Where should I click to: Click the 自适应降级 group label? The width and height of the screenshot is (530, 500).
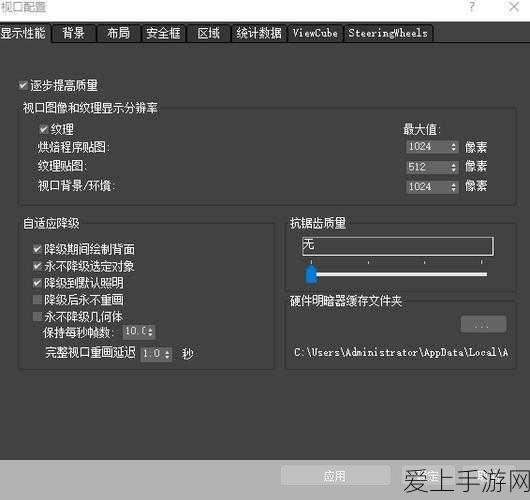click(51, 223)
